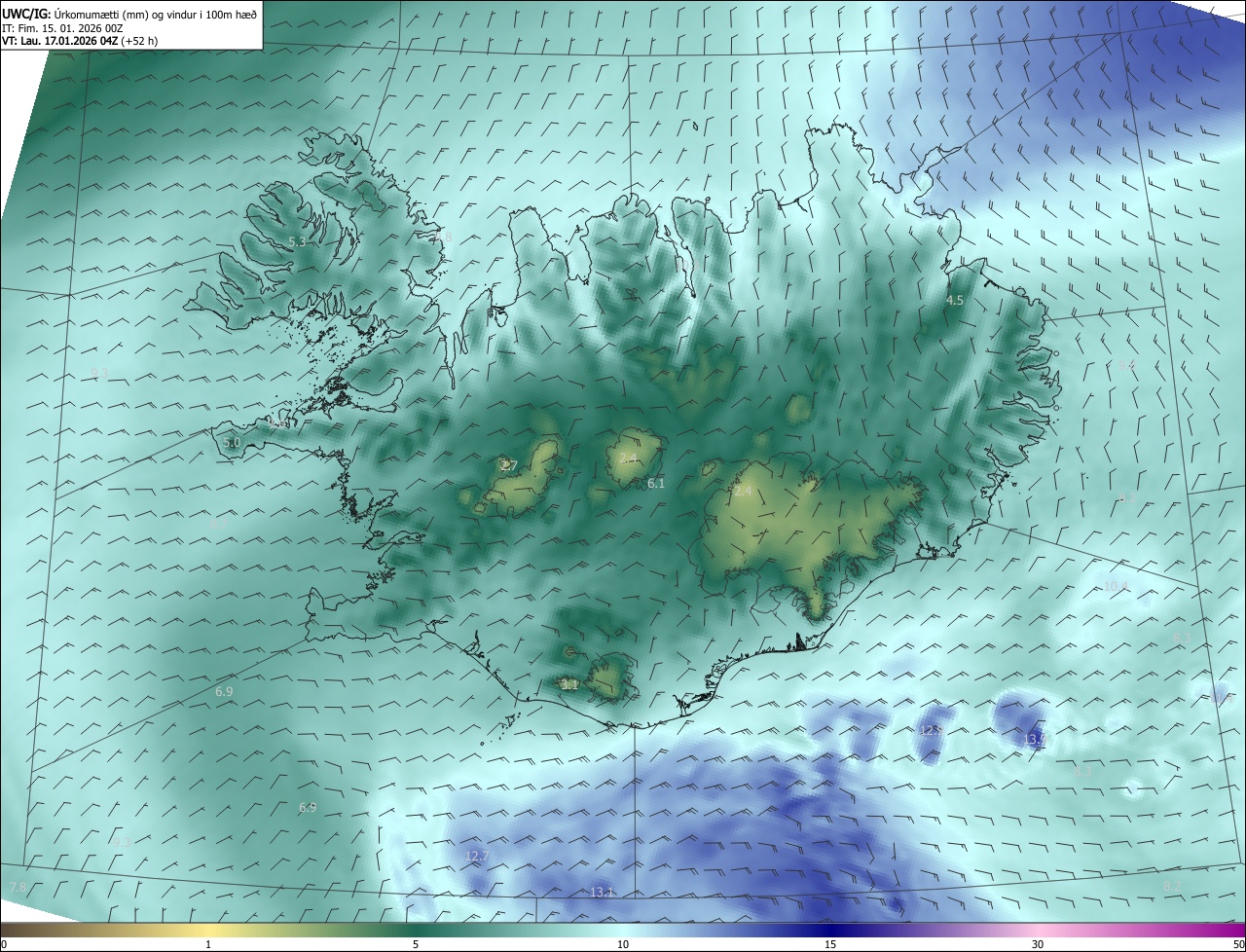Click the 5.3 value over the Westfjords
Viewport: 1246px width, 952px height.
click(298, 241)
